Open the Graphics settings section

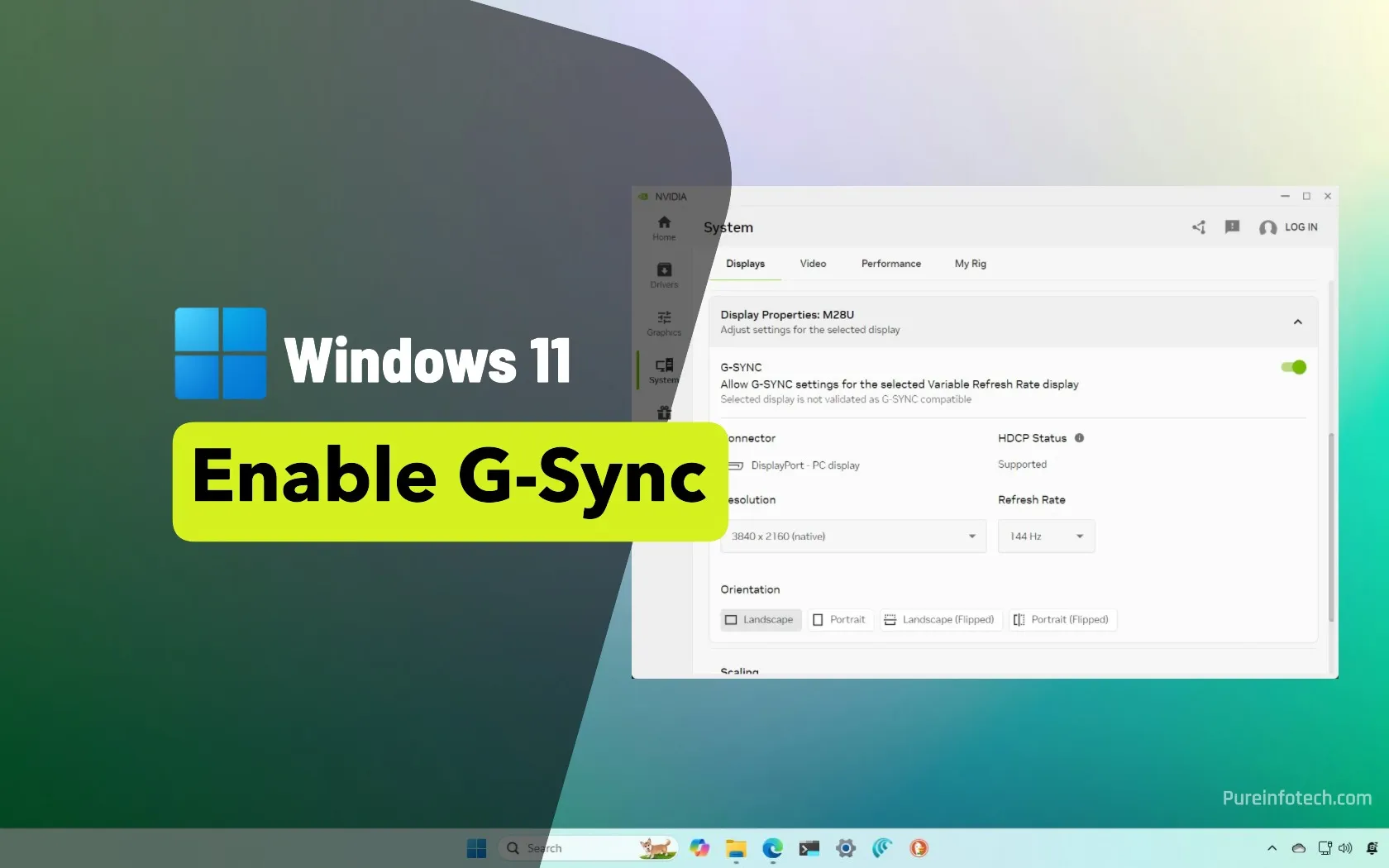[663, 322]
